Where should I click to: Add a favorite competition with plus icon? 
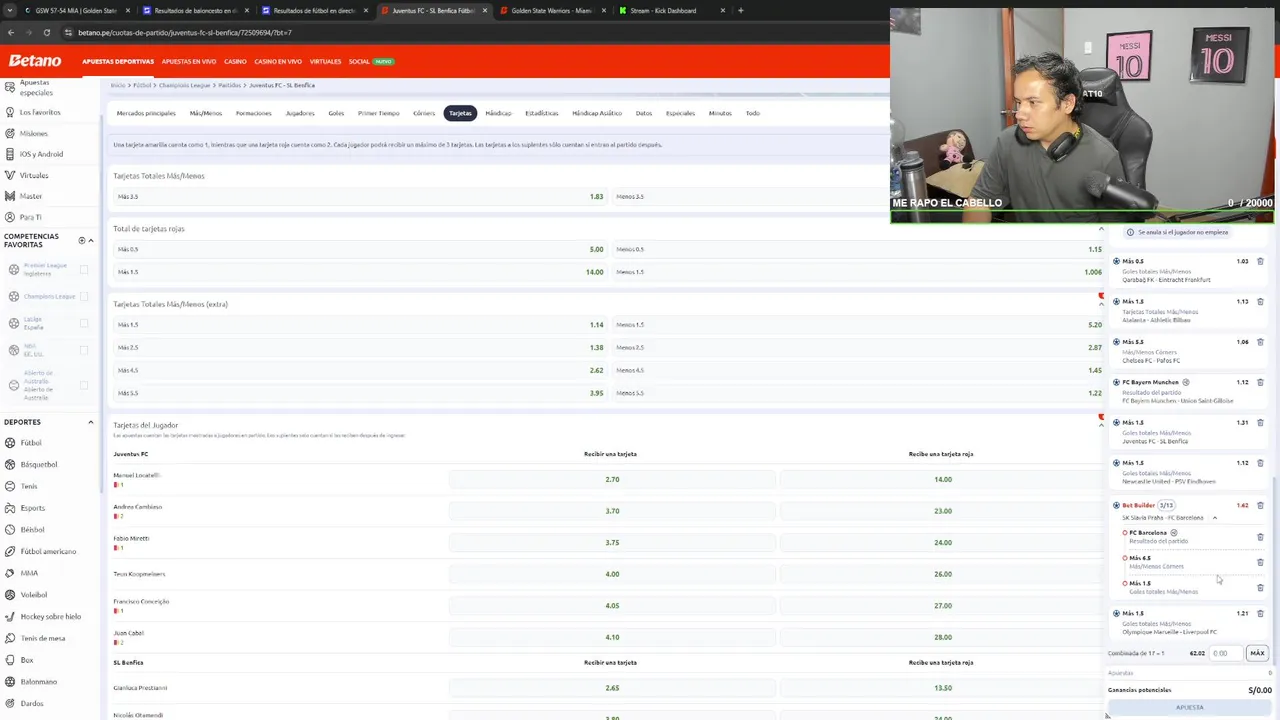pyautogui.click(x=82, y=240)
